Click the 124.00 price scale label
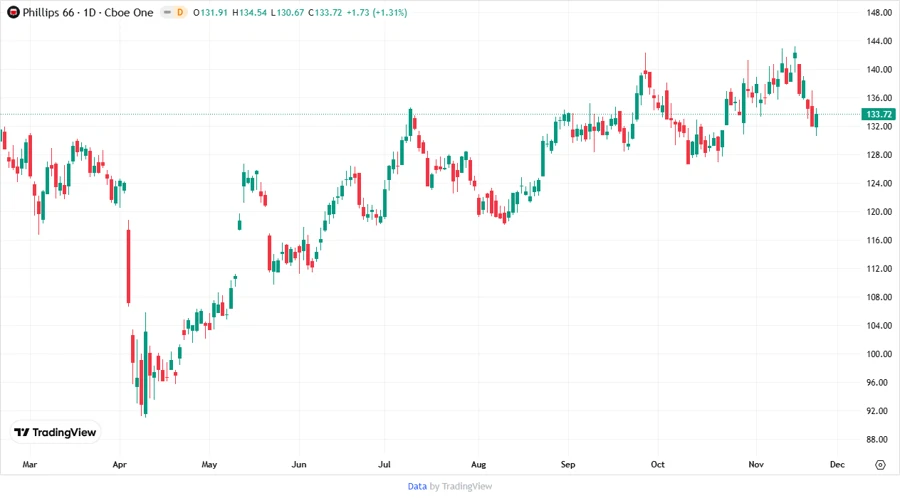 click(879, 184)
